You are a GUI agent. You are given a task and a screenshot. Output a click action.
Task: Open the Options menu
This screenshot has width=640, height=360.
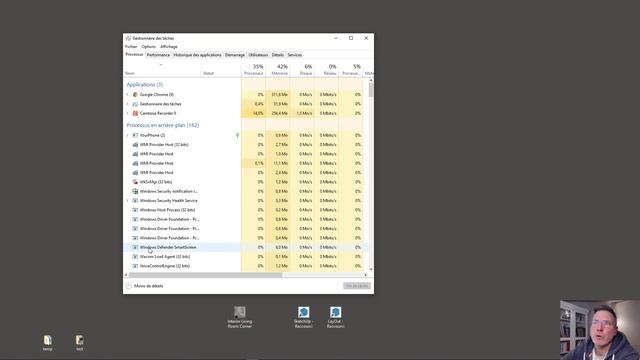pos(149,47)
